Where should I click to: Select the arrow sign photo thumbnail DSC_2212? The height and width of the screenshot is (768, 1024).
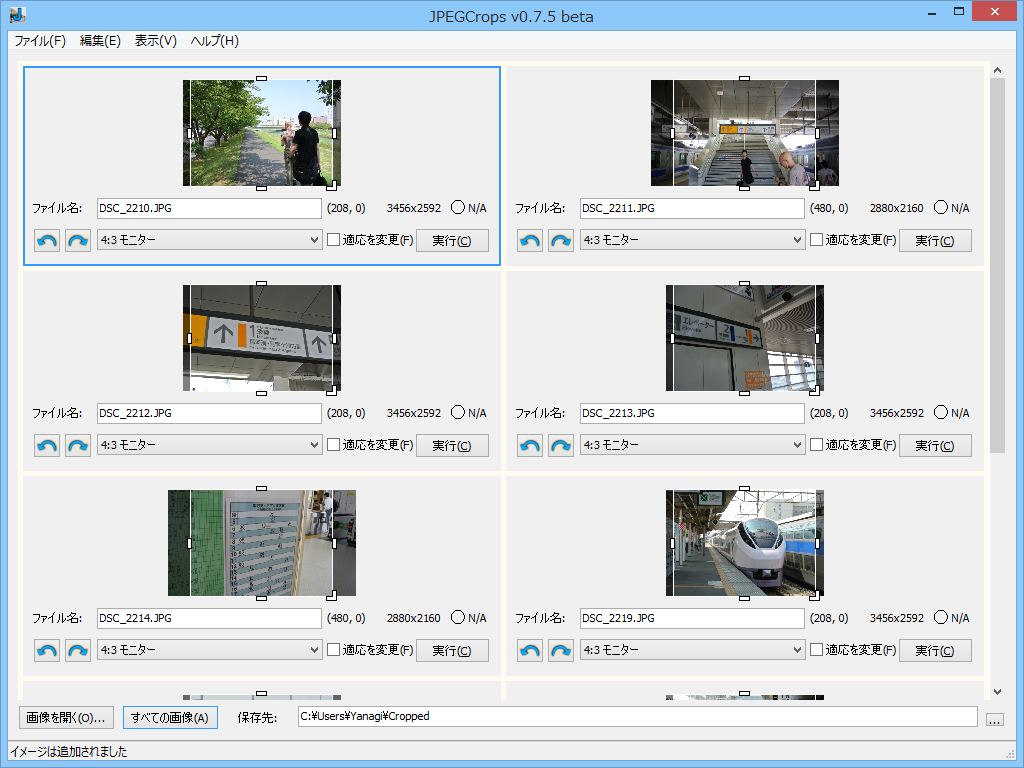click(261, 338)
